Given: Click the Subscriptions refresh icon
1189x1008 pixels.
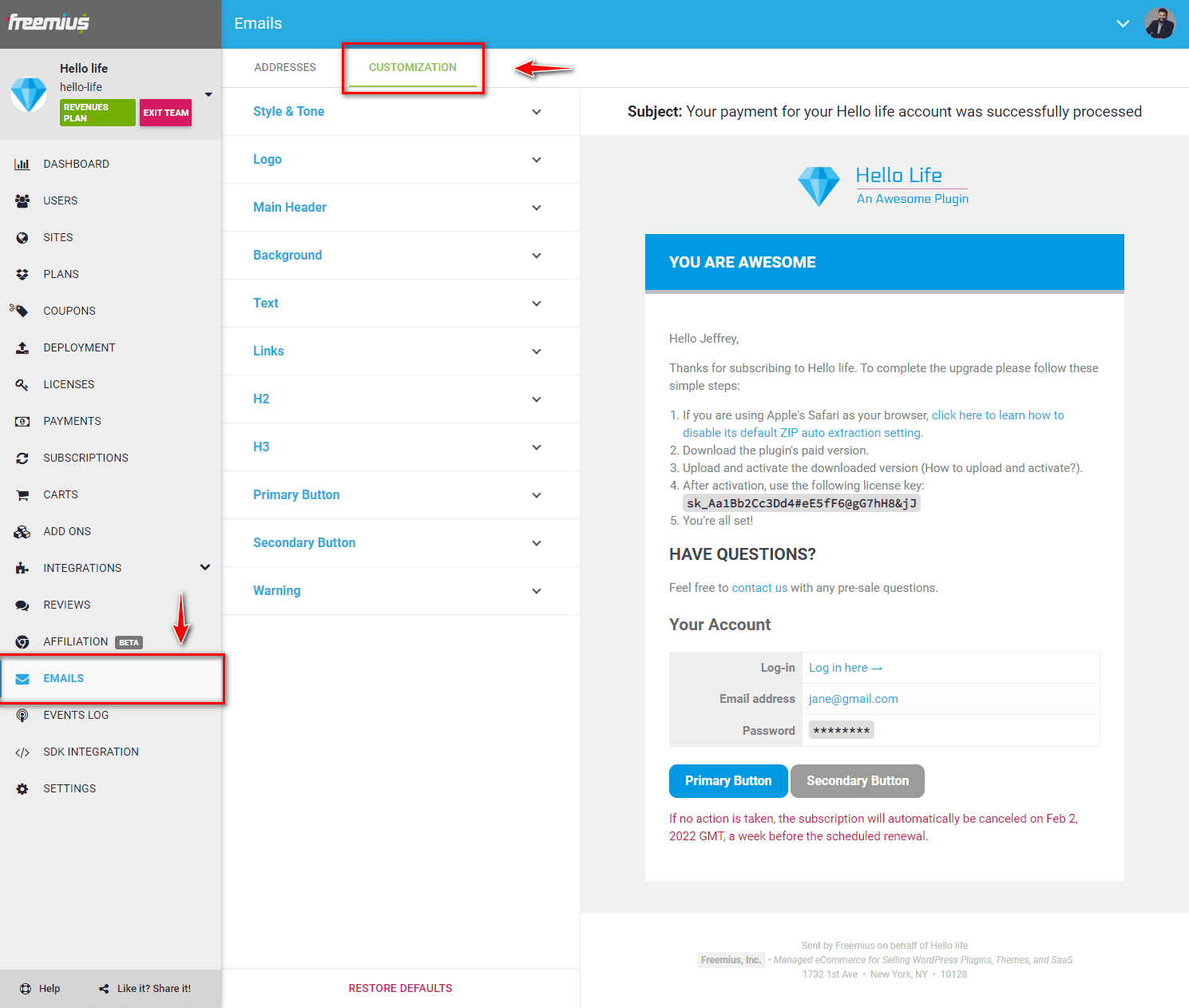Looking at the screenshot, I should pyautogui.click(x=22, y=458).
